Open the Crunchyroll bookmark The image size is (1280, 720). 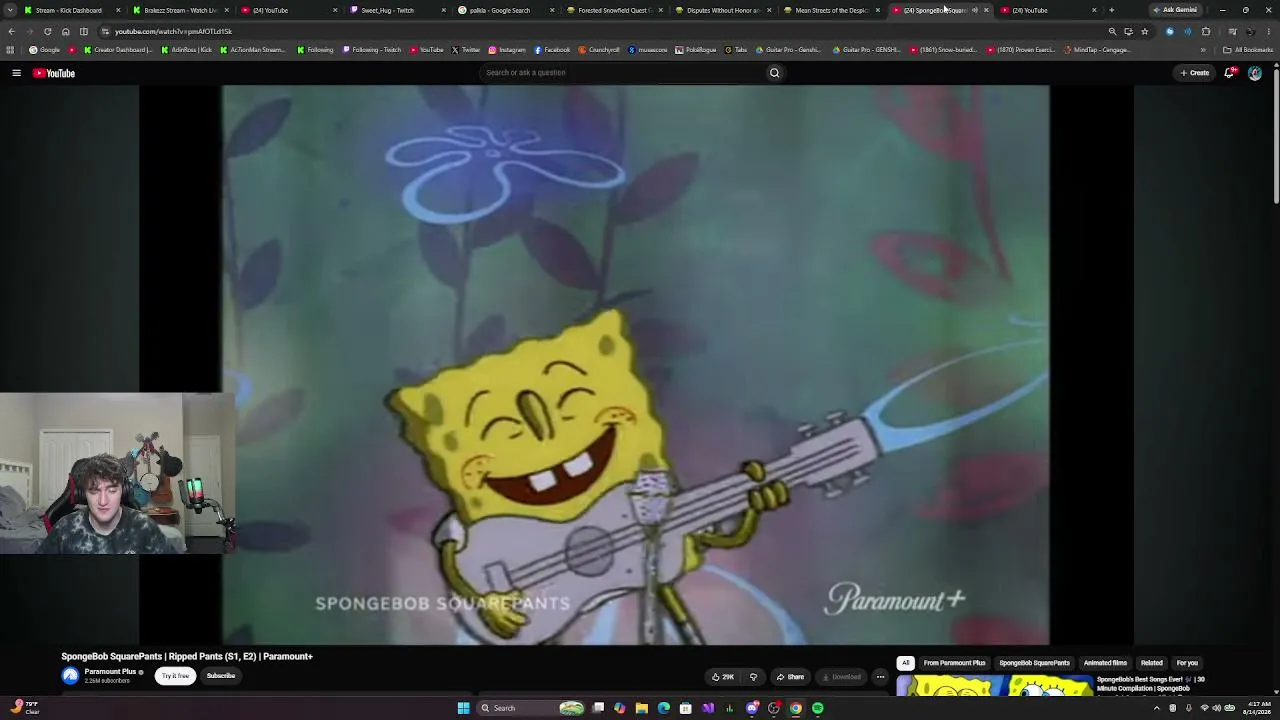pyautogui.click(x=598, y=50)
